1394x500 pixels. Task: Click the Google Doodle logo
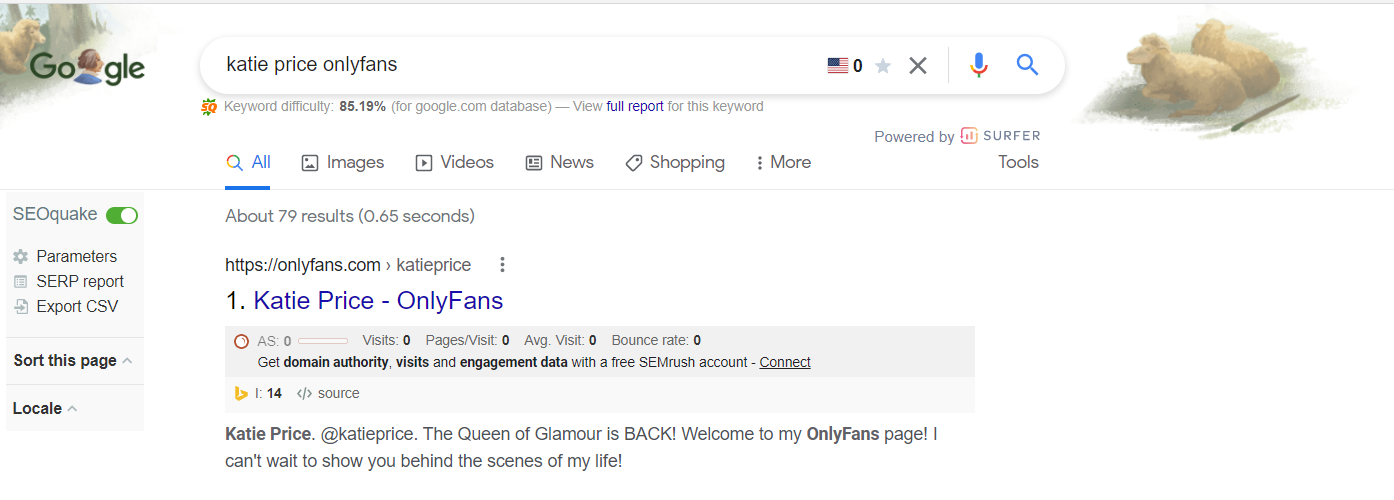click(x=88, y=68)
